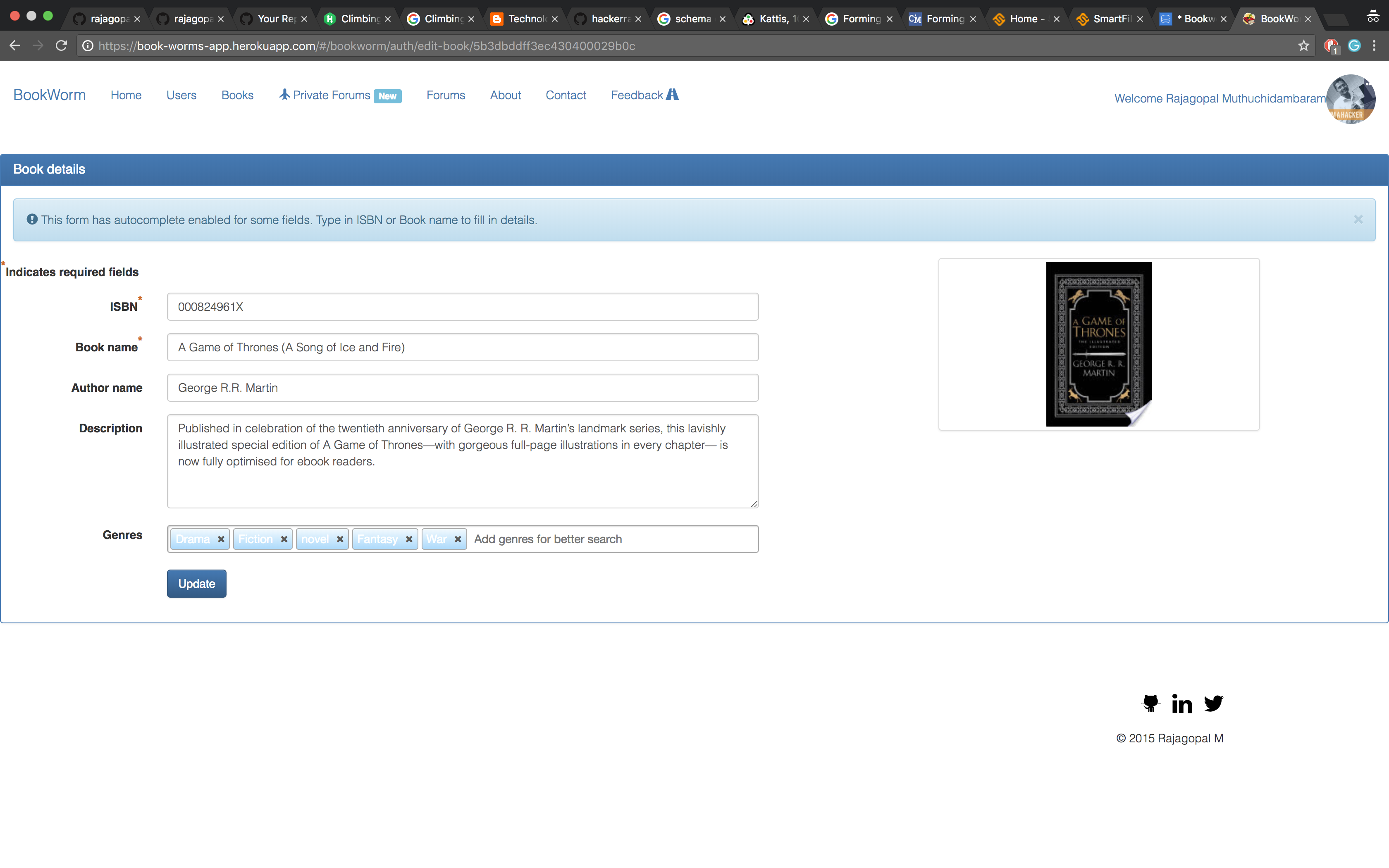Remove the War genre tag
The width and height of the screenshot is (1389, 868).
coord(458,539)
